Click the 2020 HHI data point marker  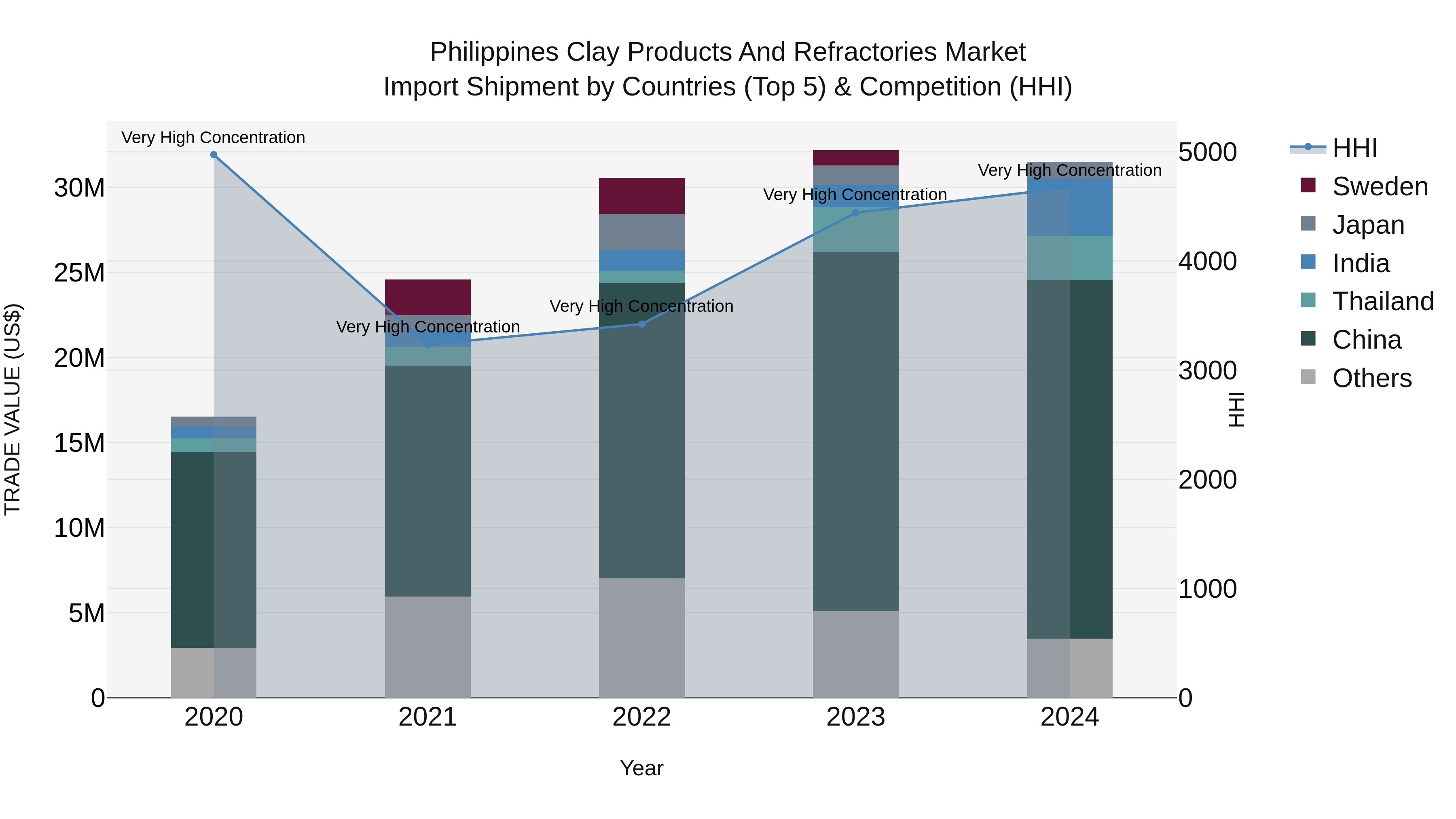tap(214, 155)
